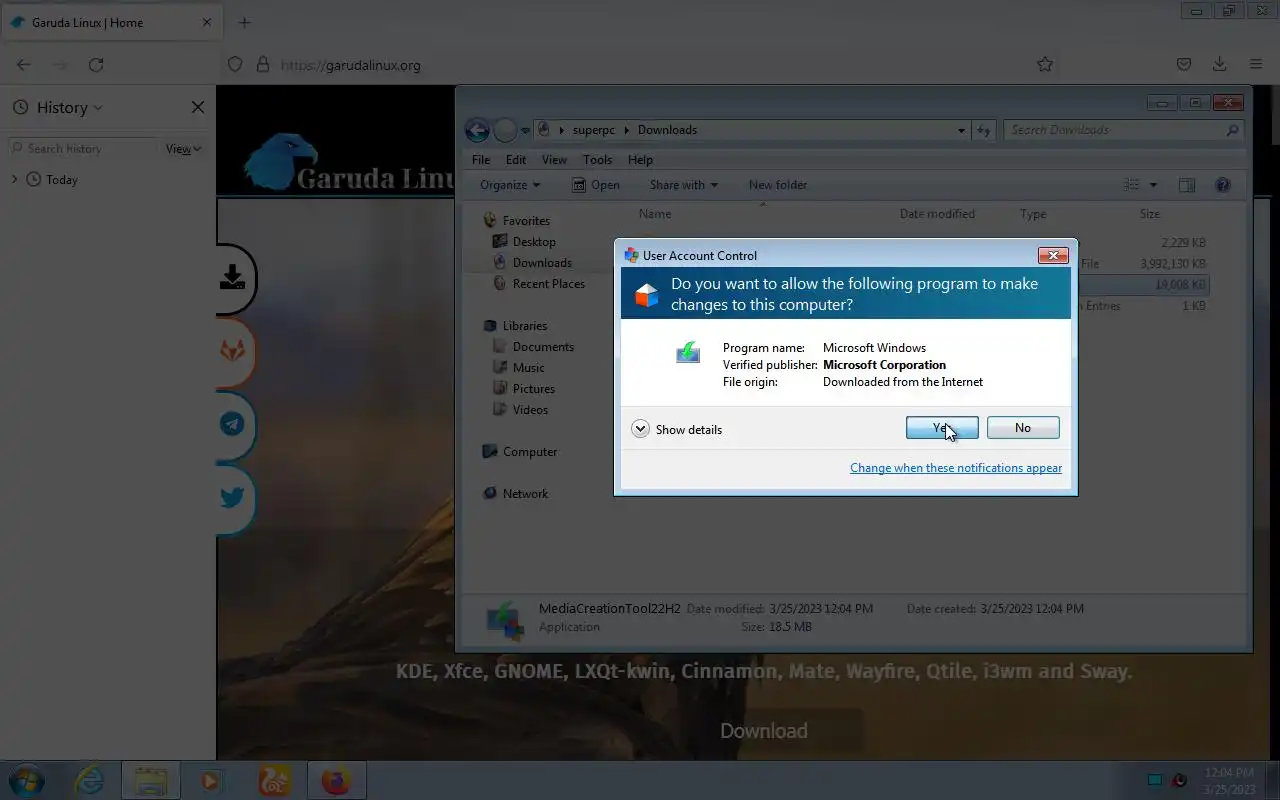The width and height of the screenshot is (1280, 800).
Task: Select Documents library
Action: coord(543,347)
